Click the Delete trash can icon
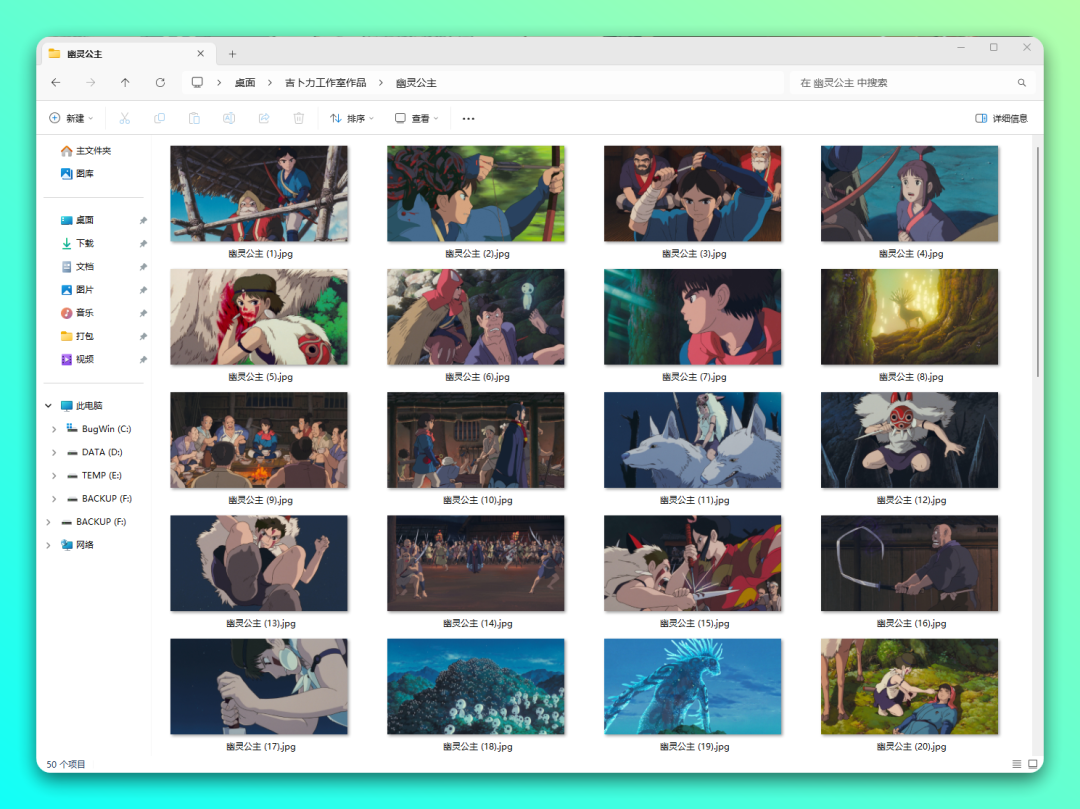This screenshot has width=1080, height=809. [298, 118]
